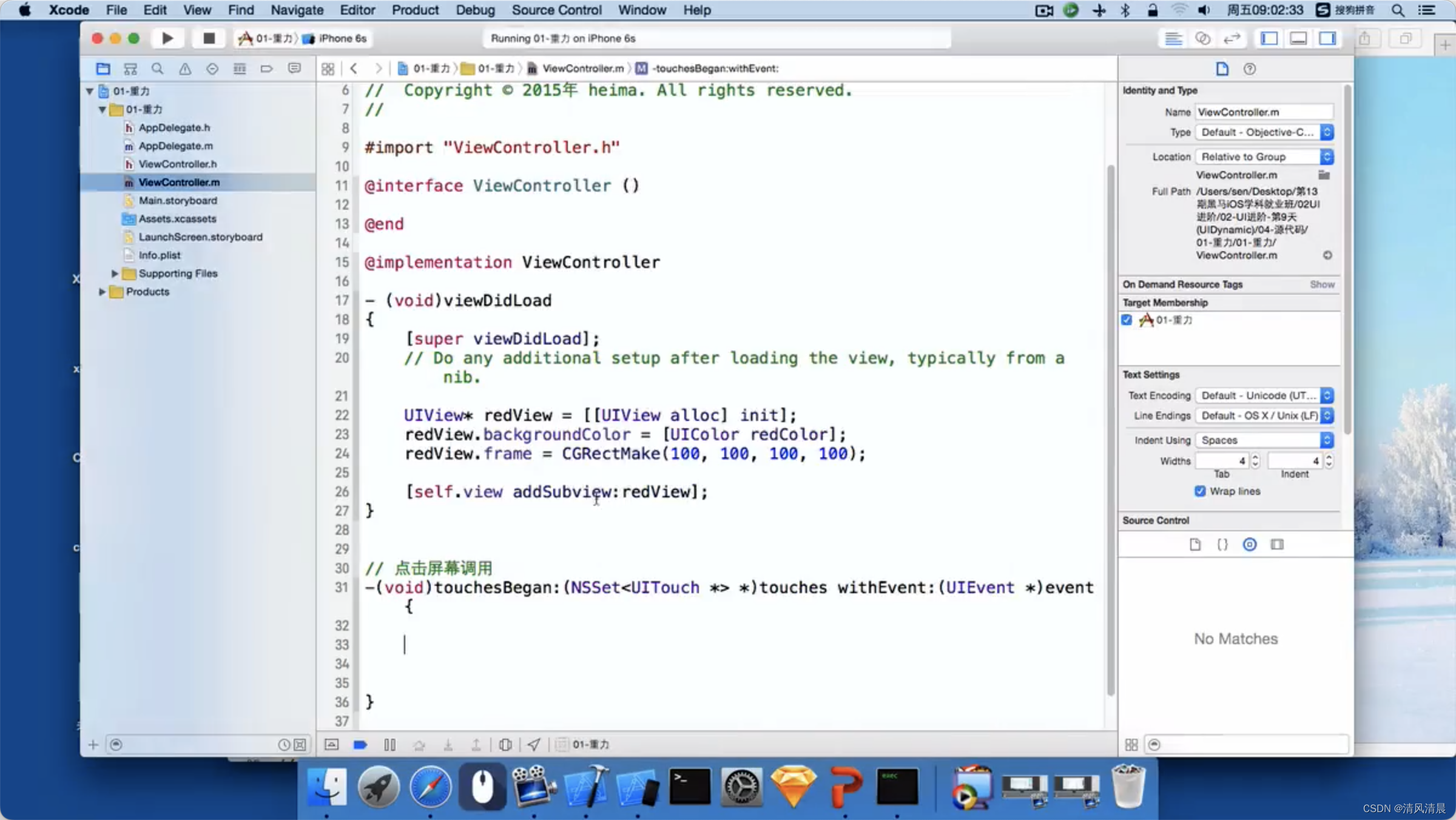Show the Assistant editor
This screenshot has width=1456, height=820.
point(1202,38)
